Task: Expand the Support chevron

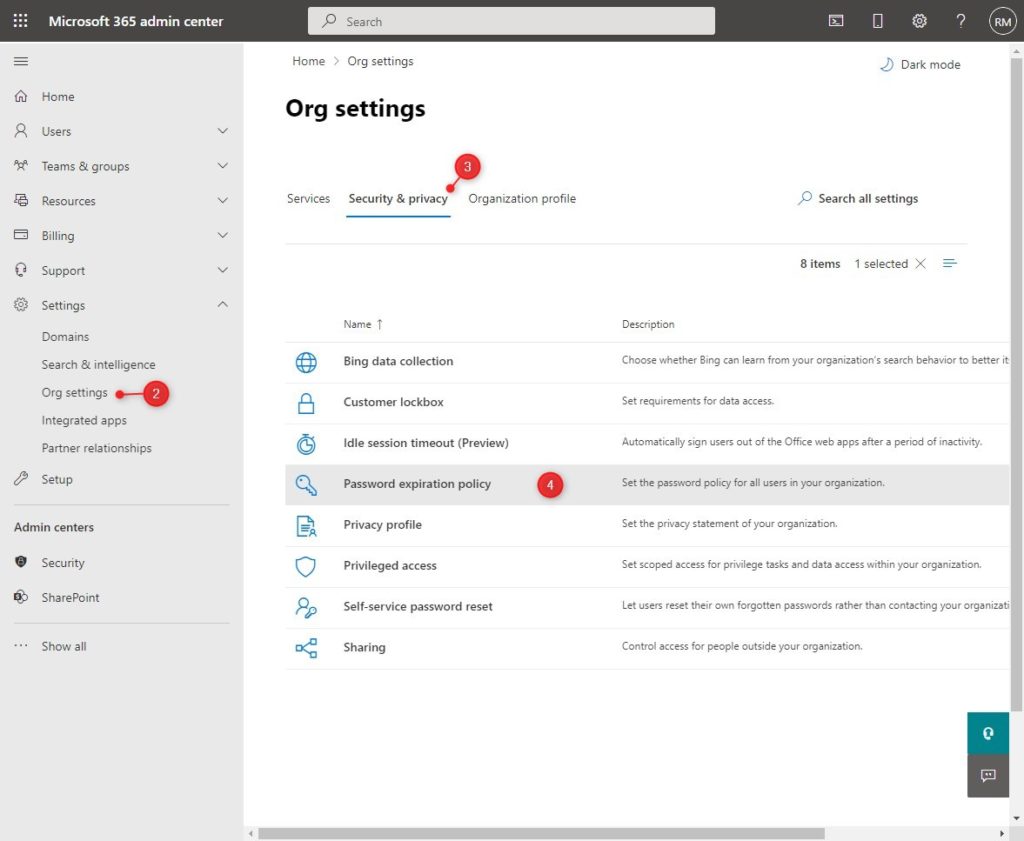Action: point(223,269)
